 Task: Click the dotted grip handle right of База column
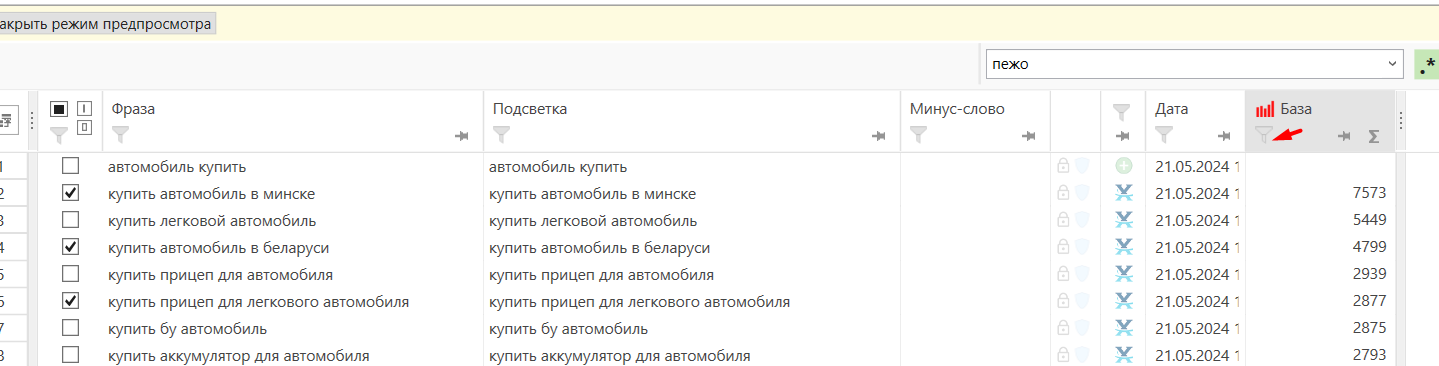(1401, 120)
